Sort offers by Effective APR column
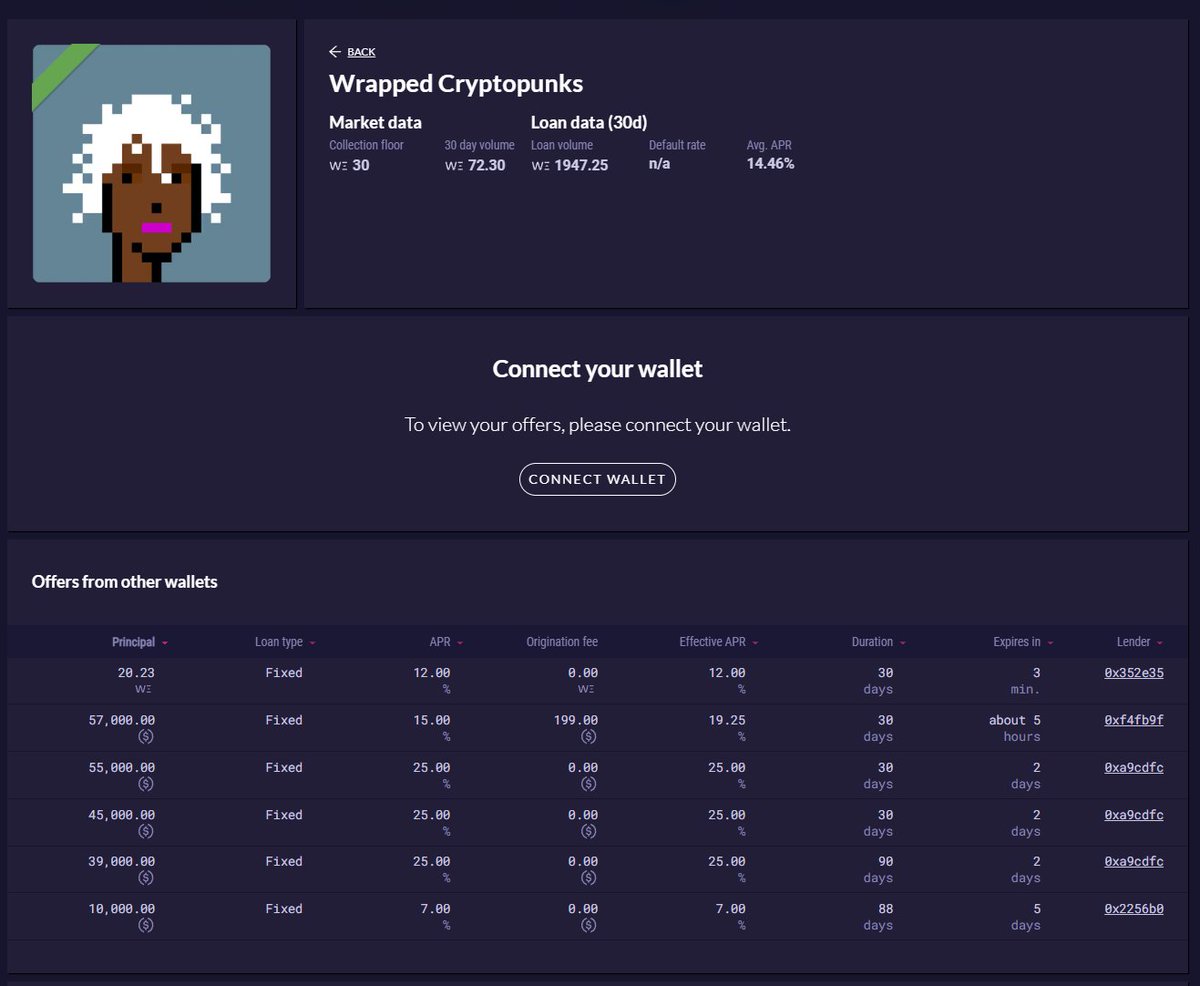 [x=719, y=642]
